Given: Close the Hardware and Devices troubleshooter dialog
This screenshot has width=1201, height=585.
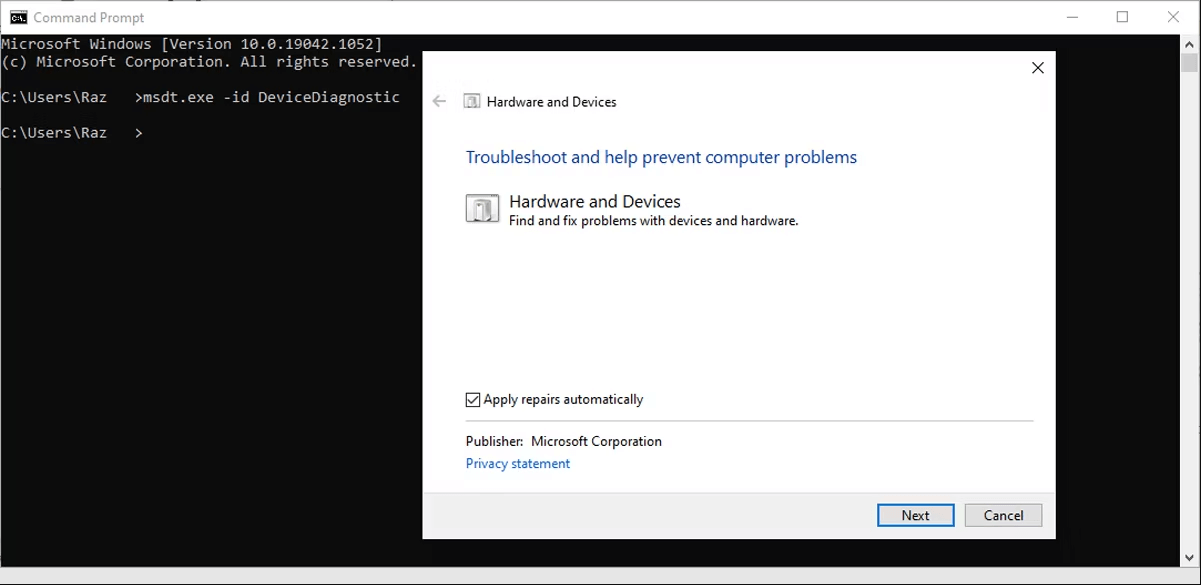Looking at the screenshot, I should pyautogui.click(x=1037, y=68).
